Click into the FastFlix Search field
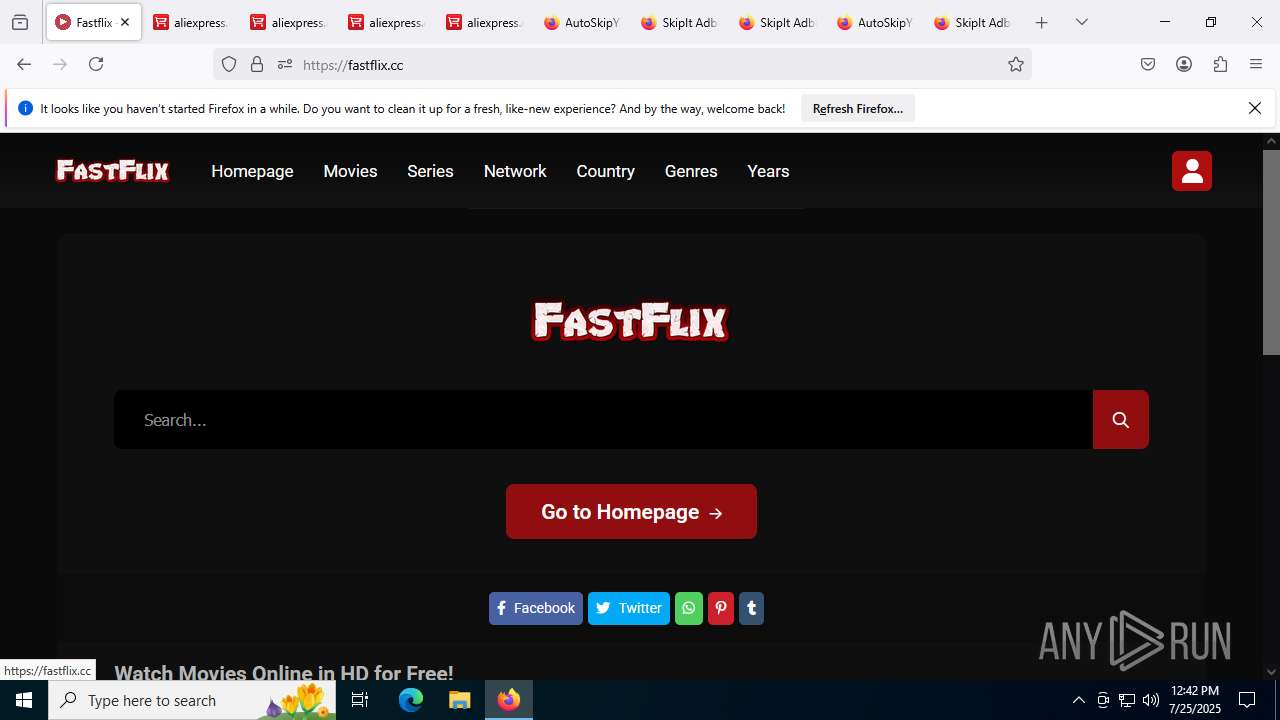 [603, 420]
